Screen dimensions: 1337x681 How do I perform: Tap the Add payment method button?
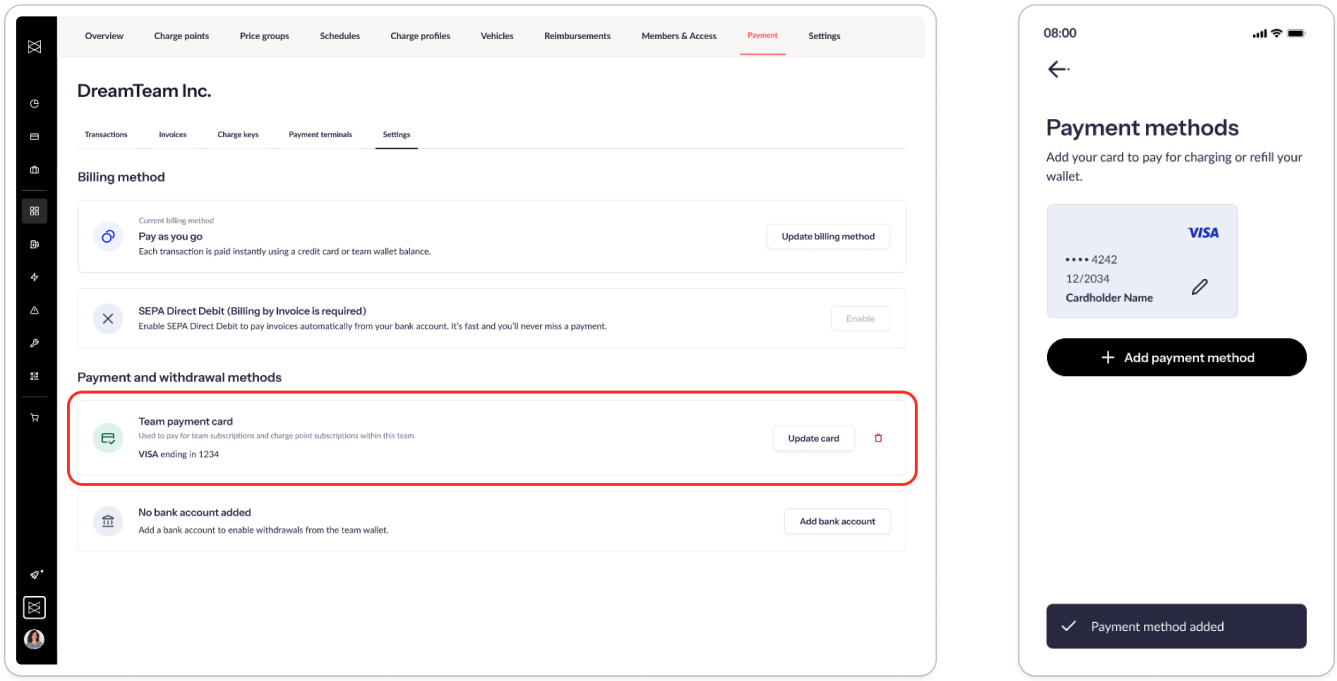(1176, 357)
